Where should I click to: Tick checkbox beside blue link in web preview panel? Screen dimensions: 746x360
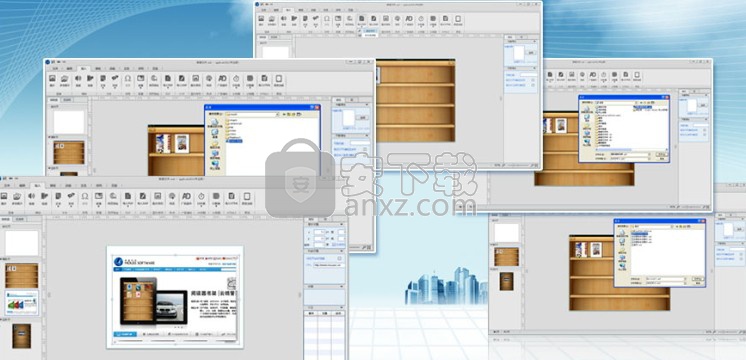(339, 258)
